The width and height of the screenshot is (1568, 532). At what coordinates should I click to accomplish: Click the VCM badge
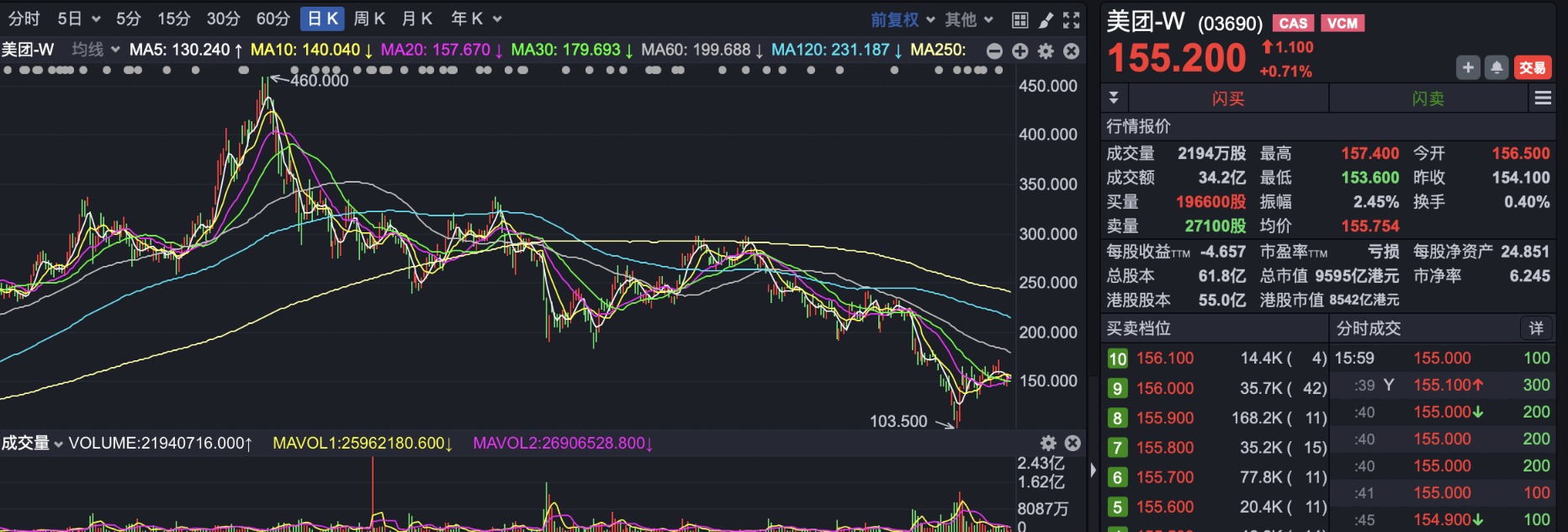click(x=1343, y=24)
